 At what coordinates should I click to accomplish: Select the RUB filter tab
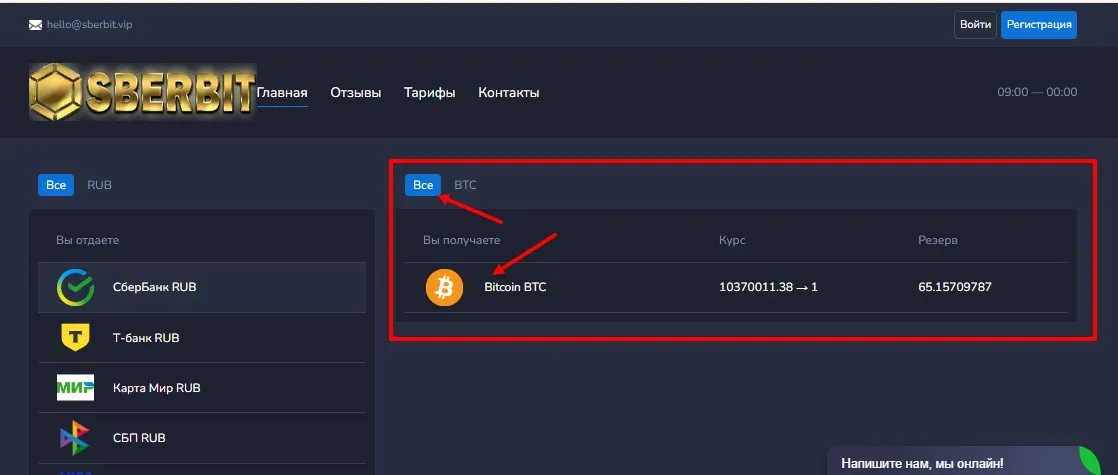coord(99,185)
